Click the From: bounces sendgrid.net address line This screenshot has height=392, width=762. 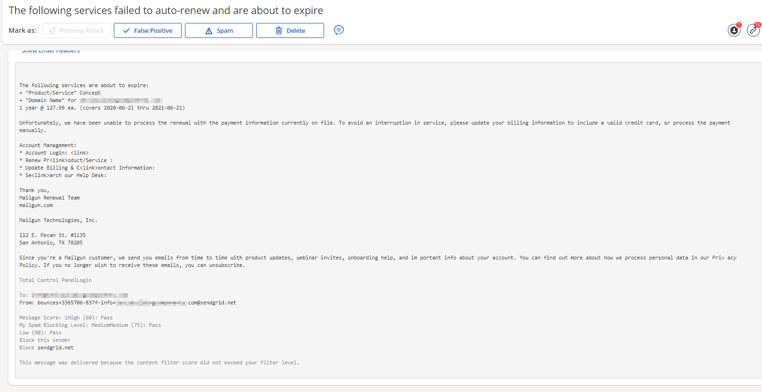128,303
